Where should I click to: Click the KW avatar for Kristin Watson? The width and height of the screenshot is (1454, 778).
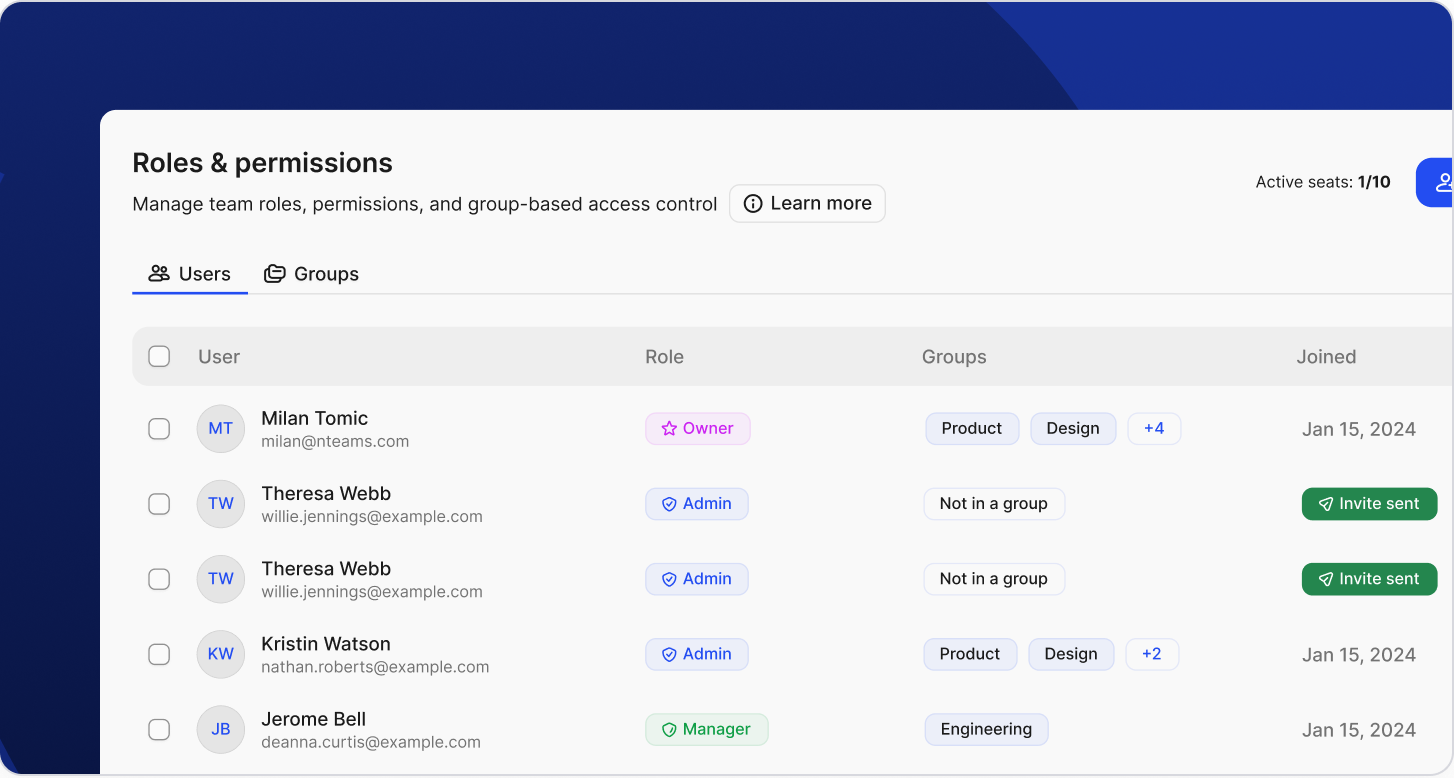click(x=220, y=654)
